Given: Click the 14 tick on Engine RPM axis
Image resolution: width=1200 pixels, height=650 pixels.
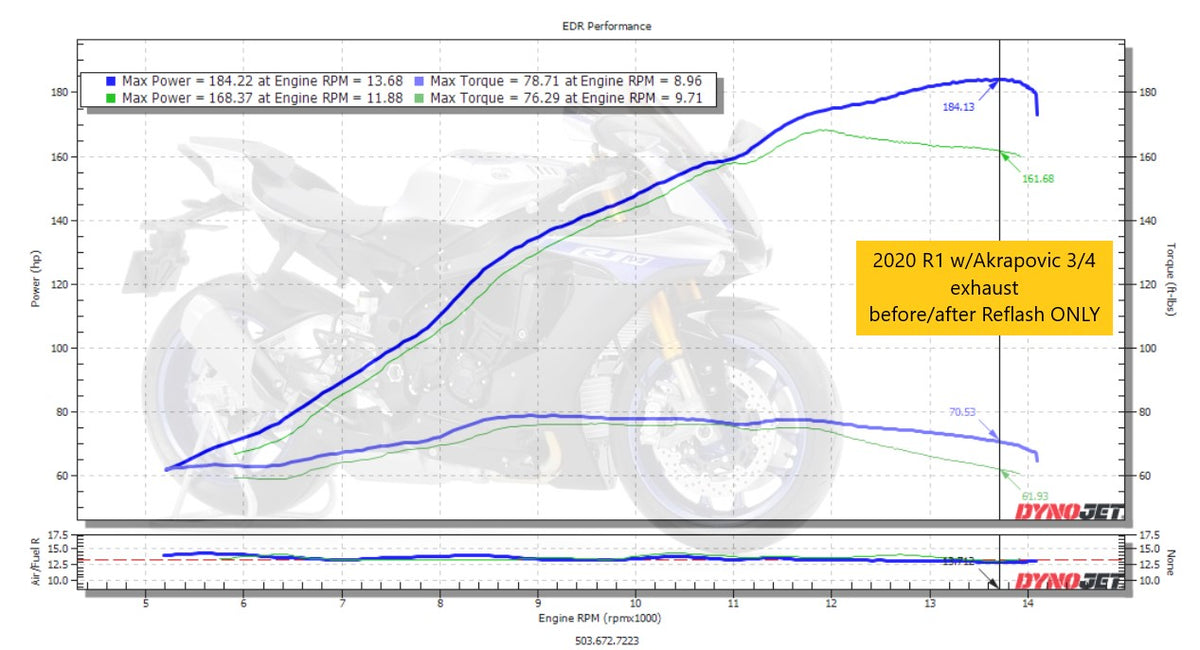Looking at the screenshot, I should tap(1028, 603).
